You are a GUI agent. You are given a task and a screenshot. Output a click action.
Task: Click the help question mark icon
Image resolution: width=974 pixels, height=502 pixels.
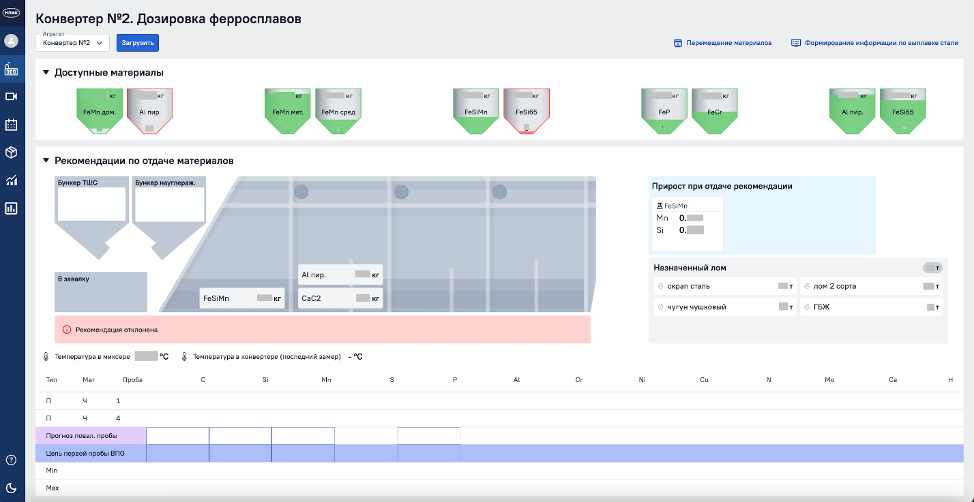pos(12,460)
